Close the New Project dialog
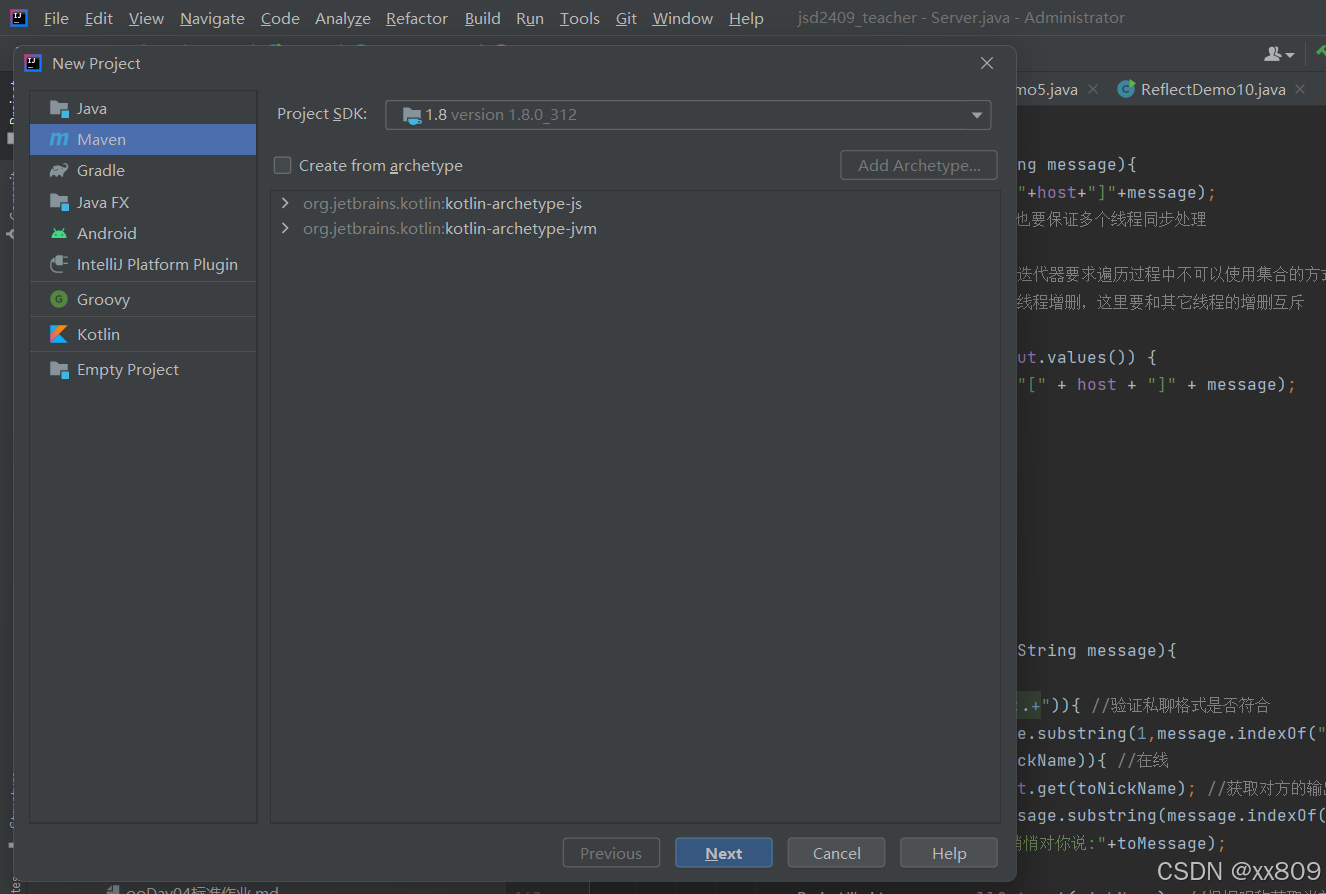Image resolution: width=1326 pixels, height=894 pixels. (x=987, y=63)
